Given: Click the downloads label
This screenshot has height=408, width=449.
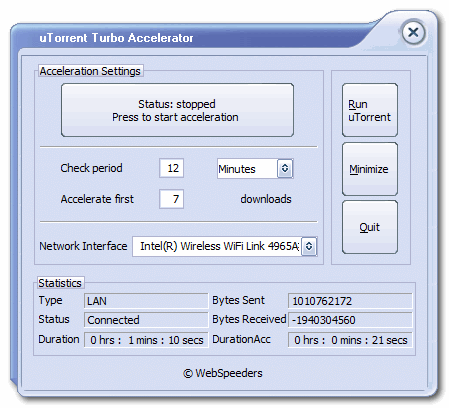Looking at the screenshot, I should pos(266,199).
